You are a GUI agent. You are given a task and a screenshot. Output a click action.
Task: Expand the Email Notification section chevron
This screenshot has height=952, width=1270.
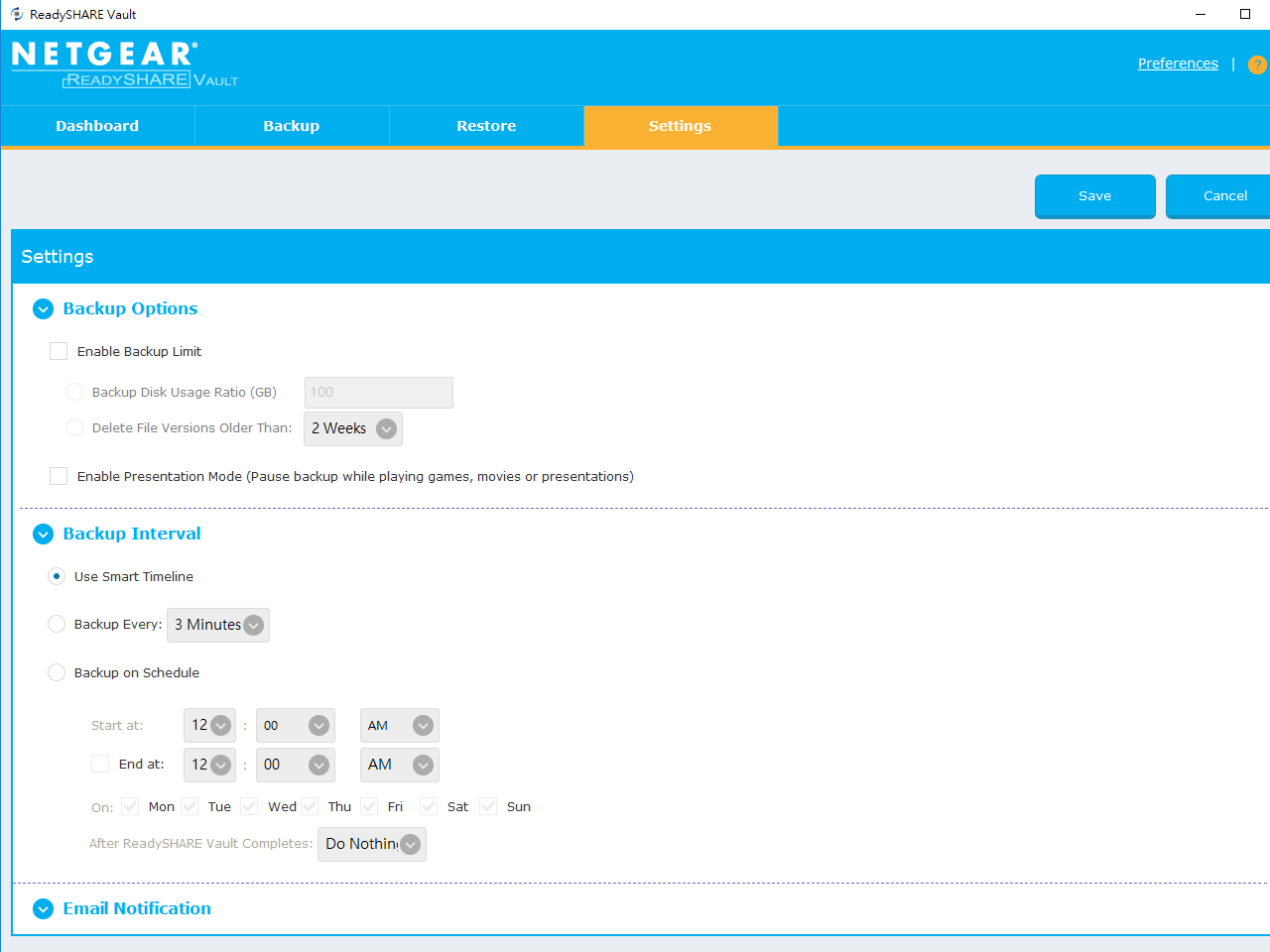(x=43, y=909)
